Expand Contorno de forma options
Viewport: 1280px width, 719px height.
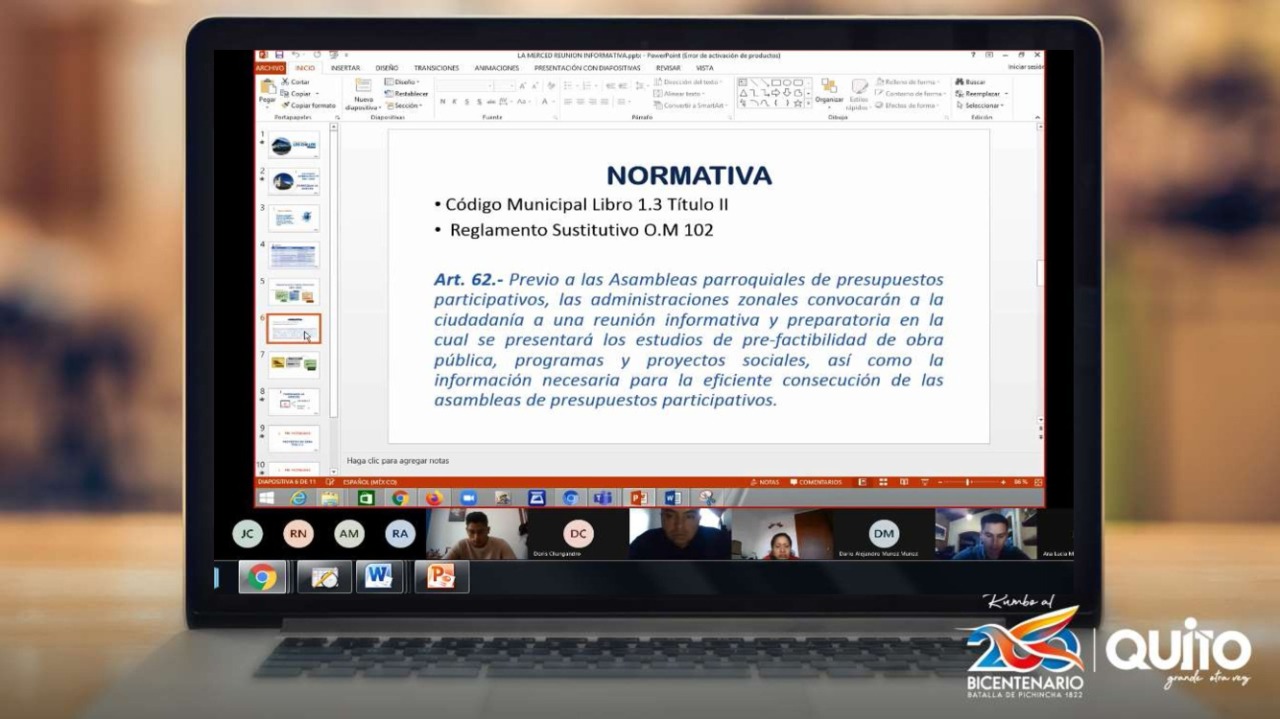[911, 93]
